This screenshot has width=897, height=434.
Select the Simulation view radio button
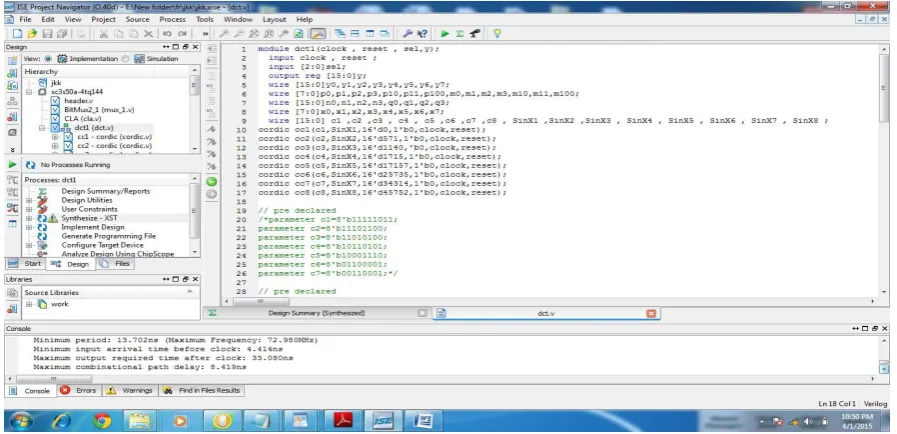(x=125, y=59)
